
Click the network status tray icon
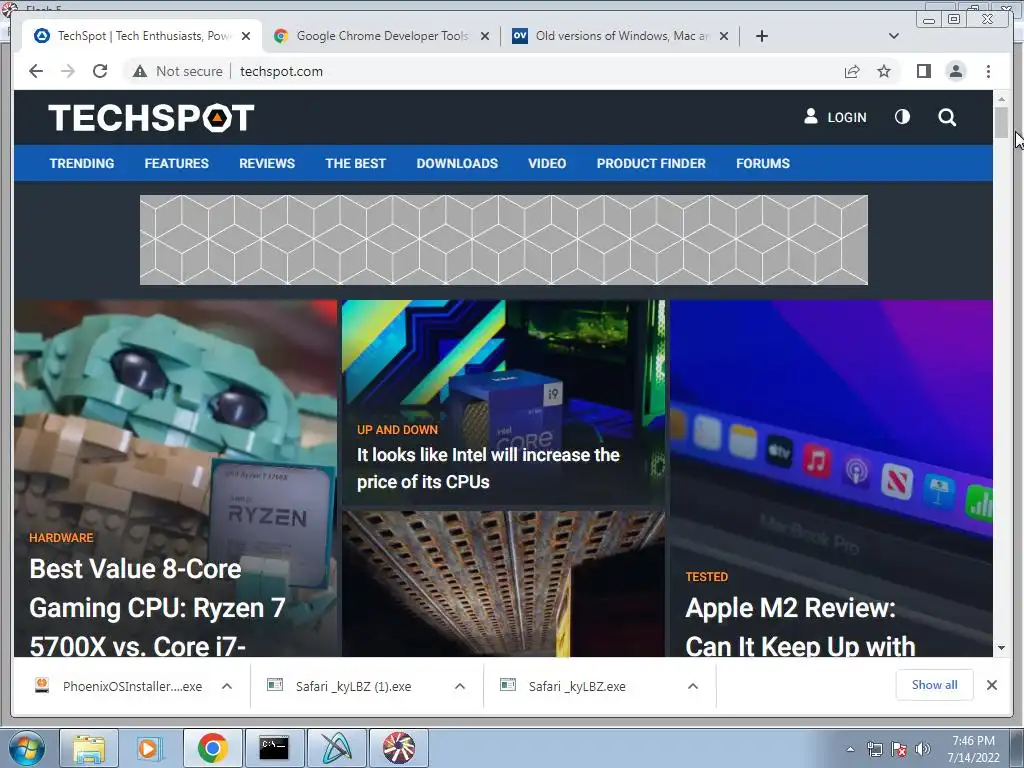[874, 749]
